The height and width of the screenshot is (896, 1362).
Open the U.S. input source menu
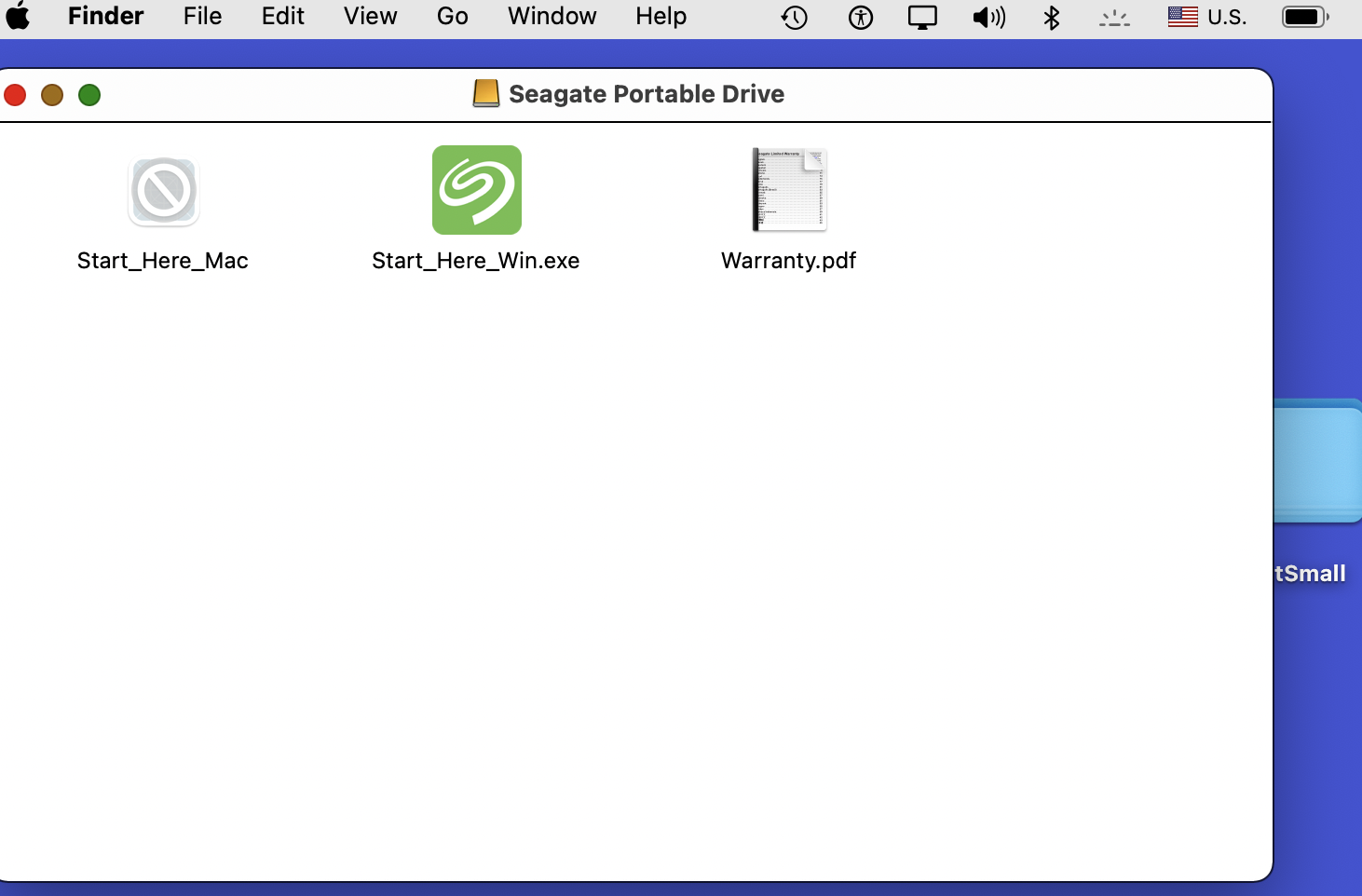click(1207, 17)
